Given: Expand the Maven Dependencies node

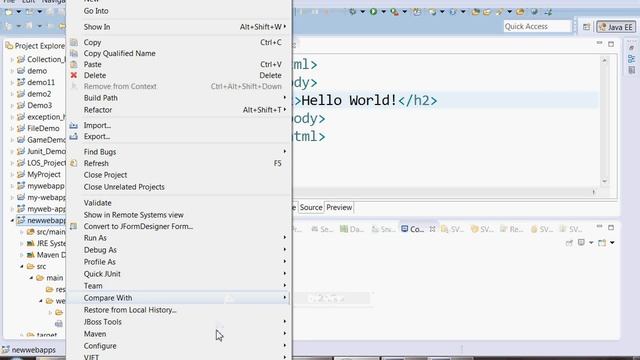Looking at the screenshot, I should tap(22, 255).
